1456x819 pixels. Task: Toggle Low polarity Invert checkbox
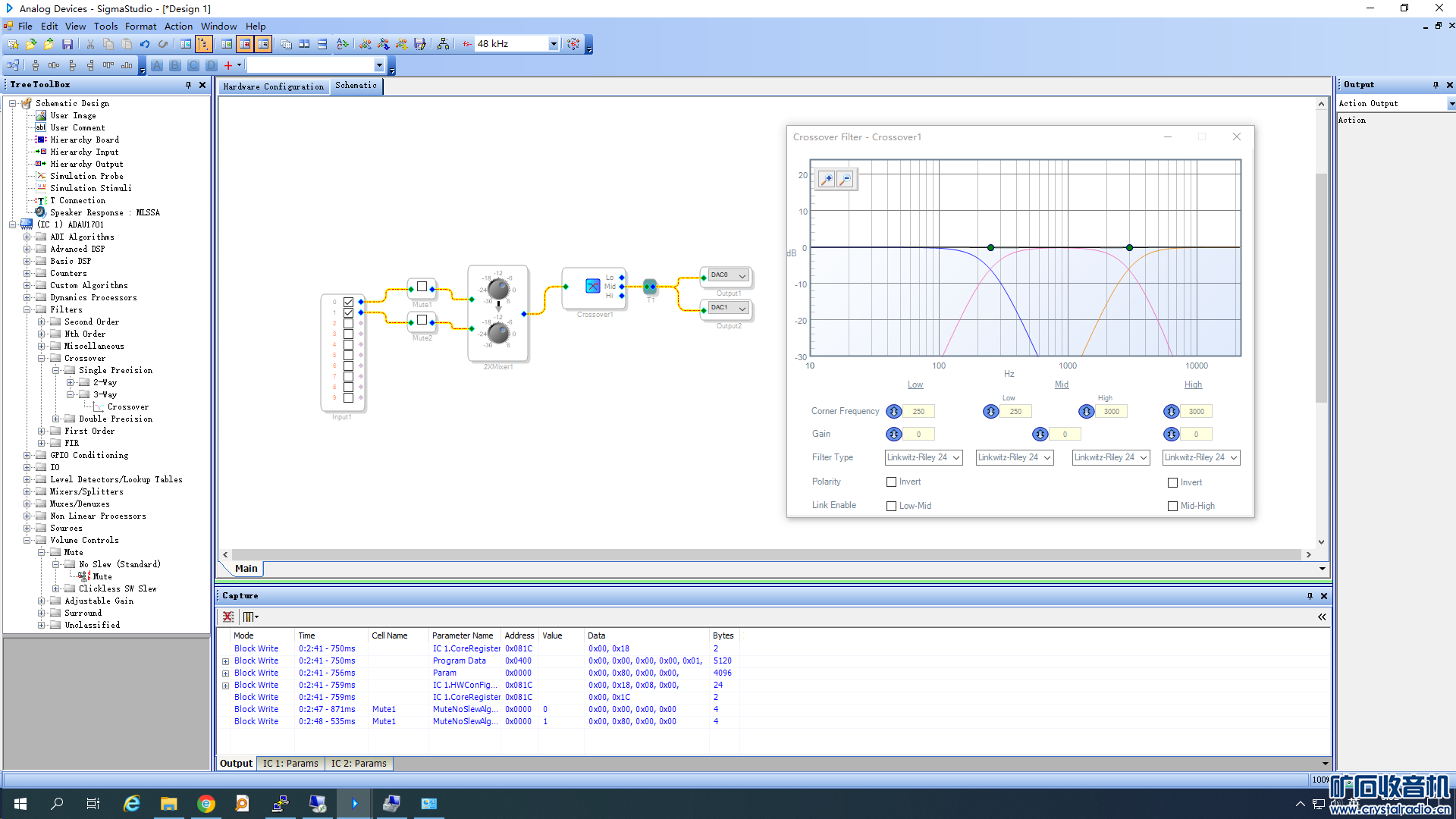click(x=892, y=482)
